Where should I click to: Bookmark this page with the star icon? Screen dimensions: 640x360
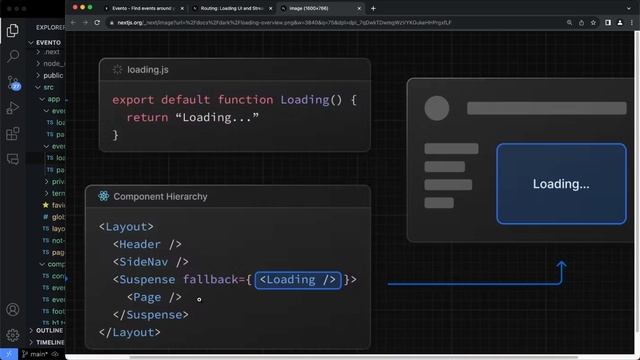coord(593,23)
